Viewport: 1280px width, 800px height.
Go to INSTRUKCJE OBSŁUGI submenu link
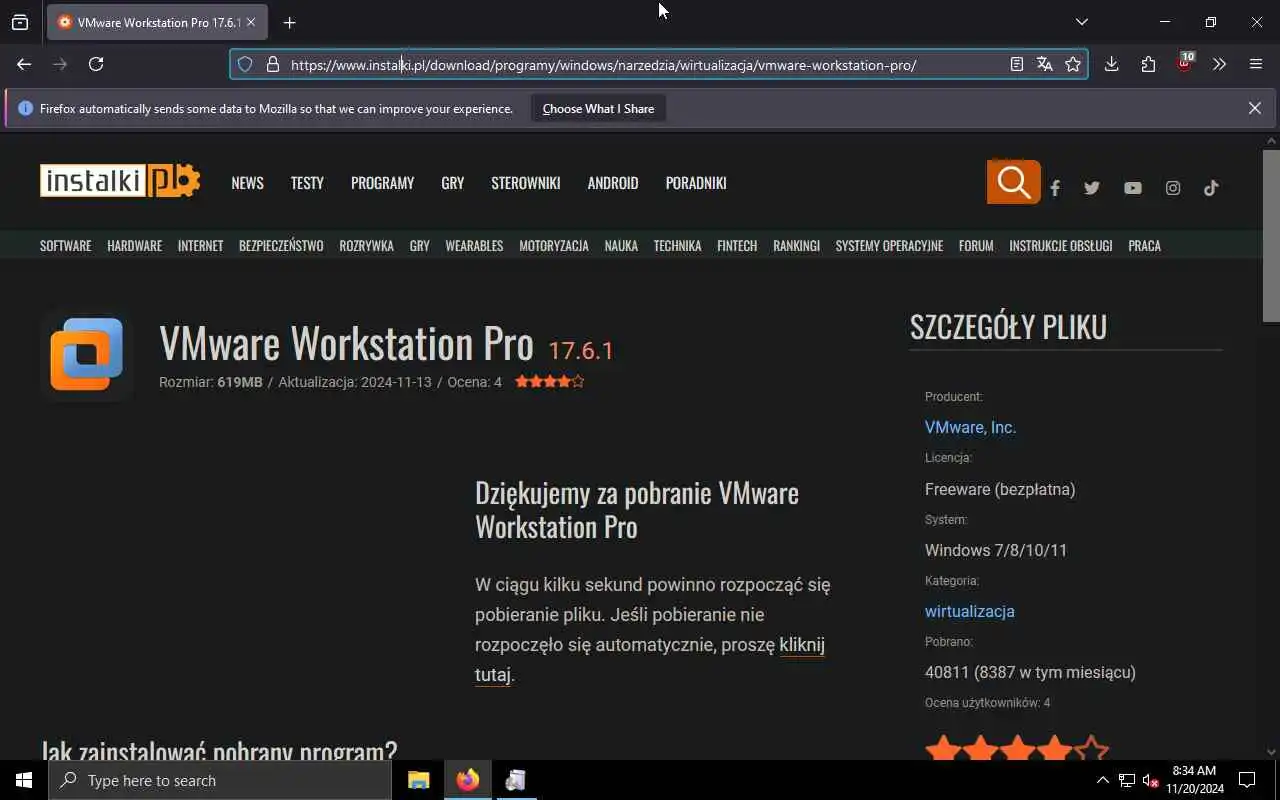[1060, 246]
